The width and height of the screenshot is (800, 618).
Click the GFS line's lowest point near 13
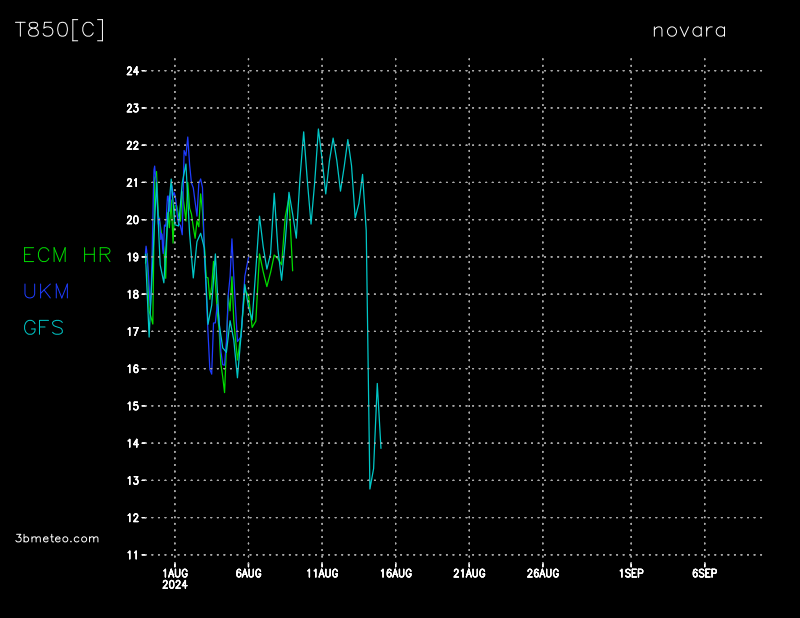(370, 488)
